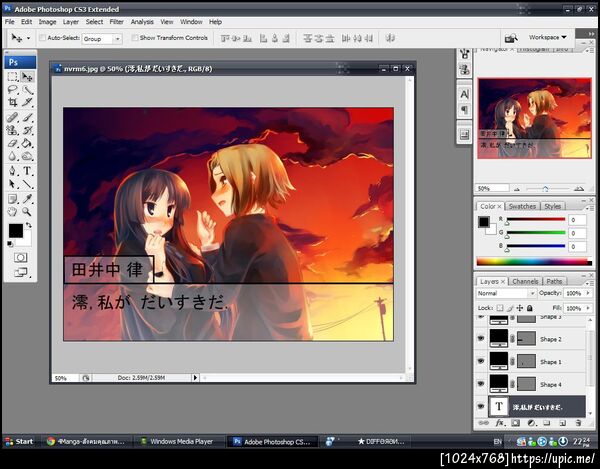This screenshot has height=469, width=600.
Task: Create new fill or adjustment layer
Action: click(x=531, y=423)
